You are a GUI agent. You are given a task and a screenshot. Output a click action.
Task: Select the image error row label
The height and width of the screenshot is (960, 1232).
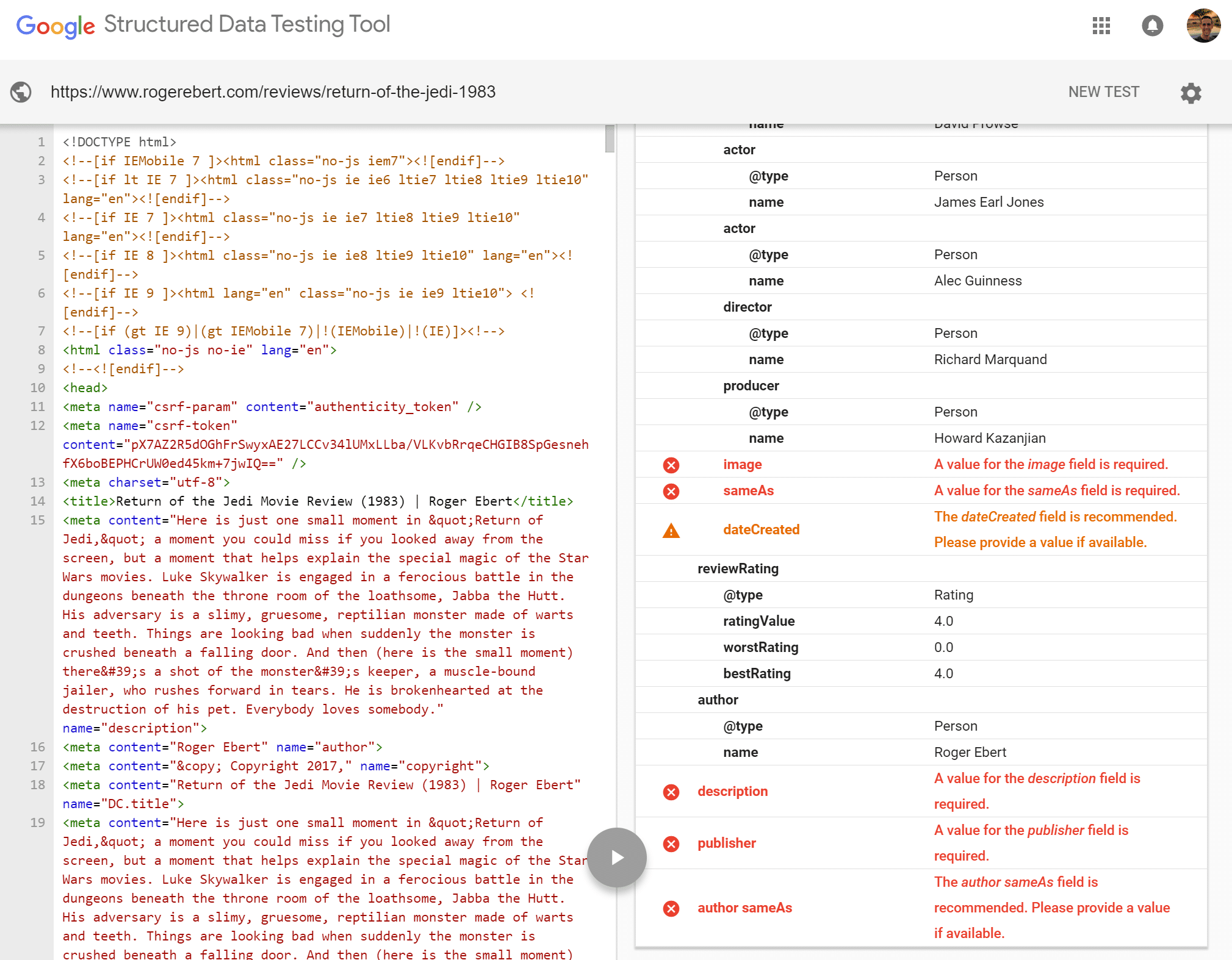(742, 465)
